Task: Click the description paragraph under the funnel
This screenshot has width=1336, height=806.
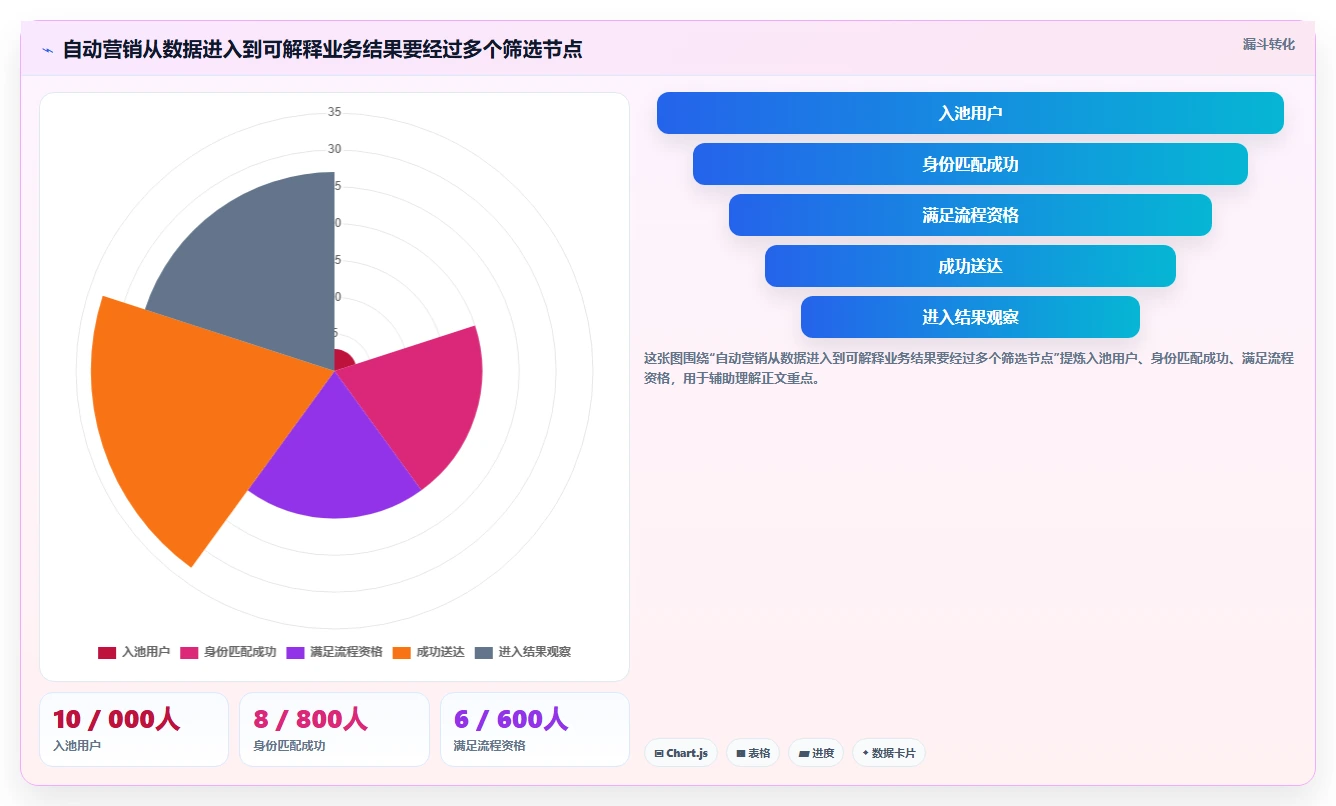Action: pos(969,368)
